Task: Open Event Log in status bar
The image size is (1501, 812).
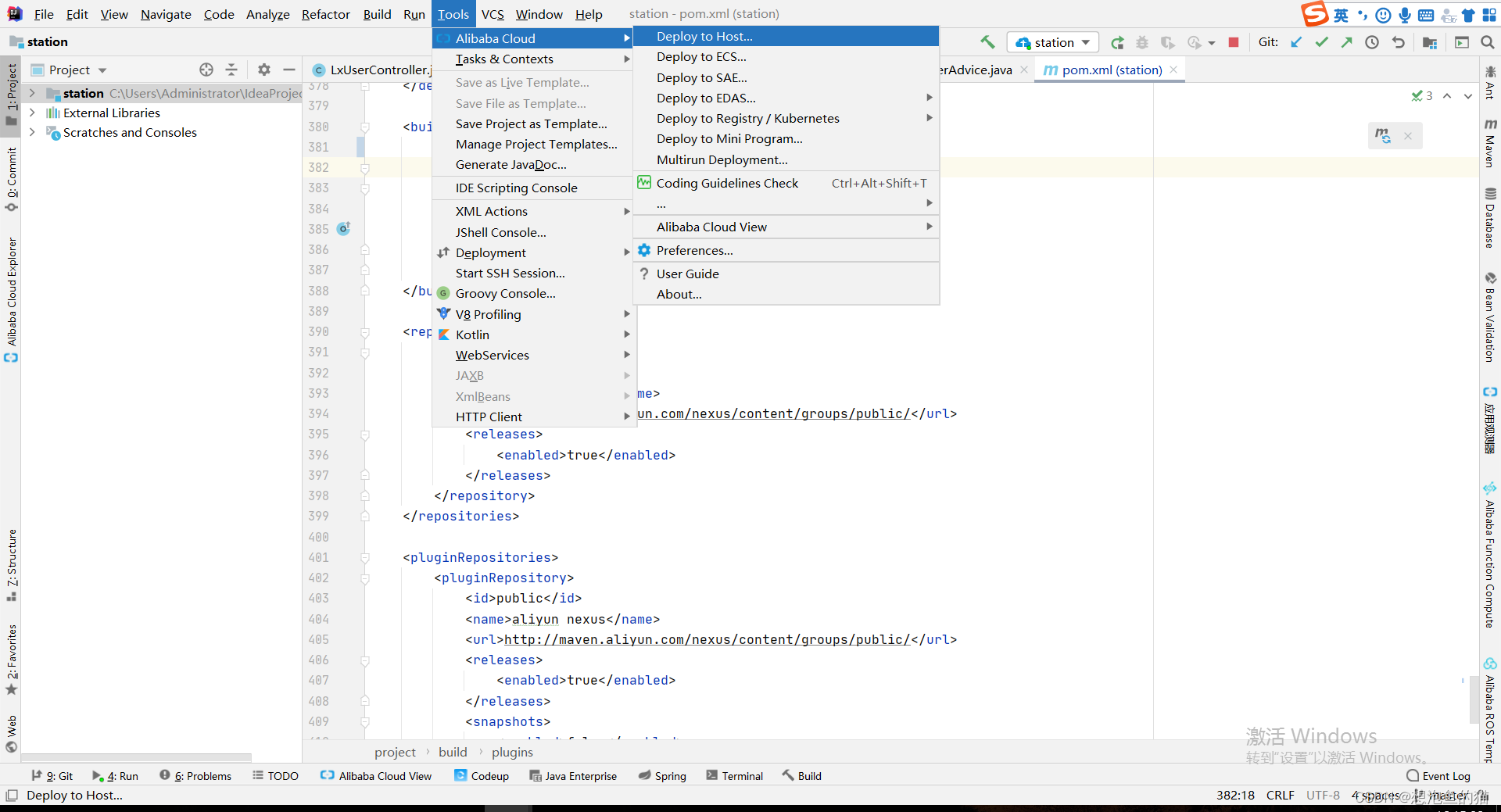Action: (x=1438, y=776)
